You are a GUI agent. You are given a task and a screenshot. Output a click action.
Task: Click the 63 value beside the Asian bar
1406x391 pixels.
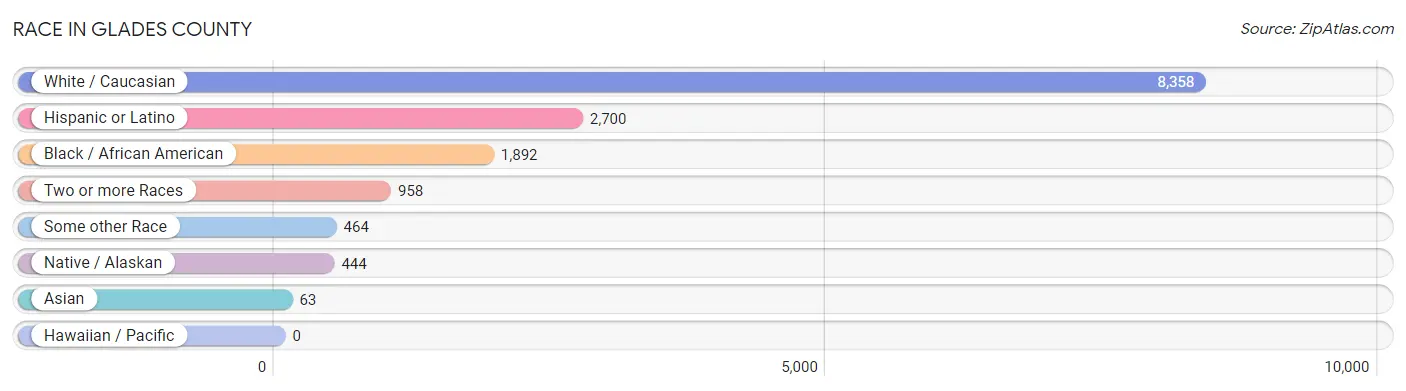(x=308, y=300)
